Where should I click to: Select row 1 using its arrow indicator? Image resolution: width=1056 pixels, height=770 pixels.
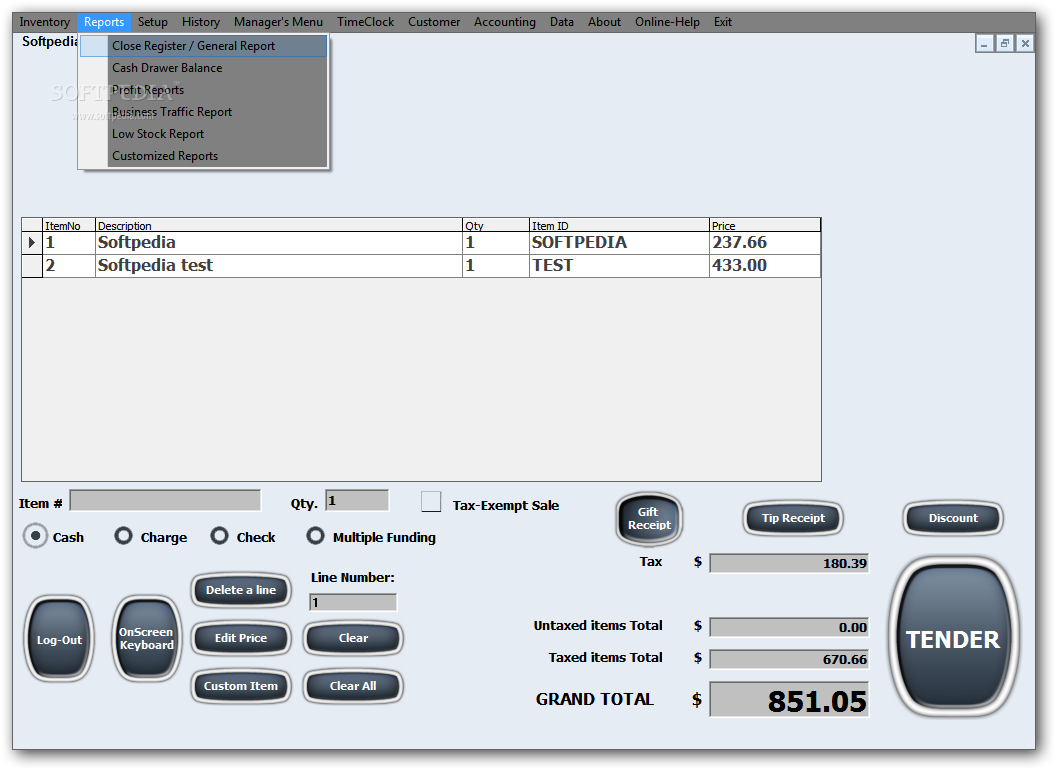(x=32, y=243)
